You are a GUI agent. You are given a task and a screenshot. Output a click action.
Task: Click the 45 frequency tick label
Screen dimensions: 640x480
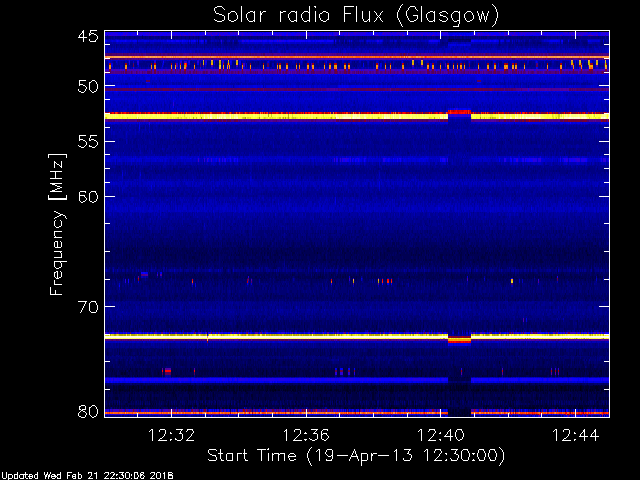pos(88,37)
